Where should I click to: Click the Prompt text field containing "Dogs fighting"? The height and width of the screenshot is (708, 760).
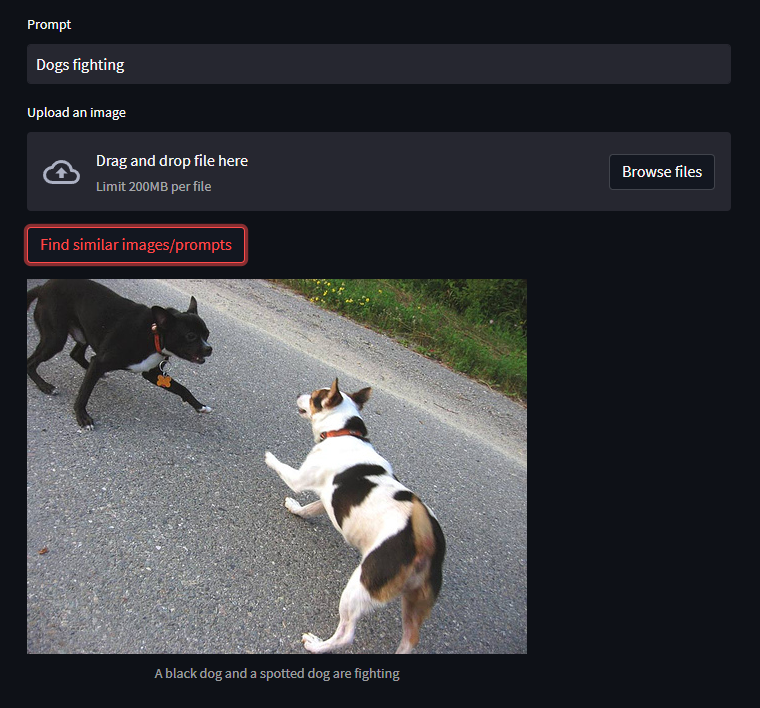[379, 64]
